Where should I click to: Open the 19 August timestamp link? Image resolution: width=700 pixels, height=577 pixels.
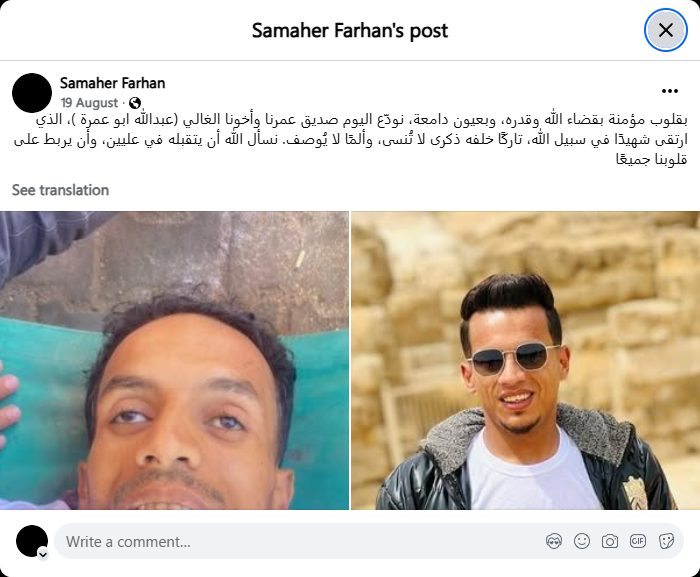(x=89, y=103)
